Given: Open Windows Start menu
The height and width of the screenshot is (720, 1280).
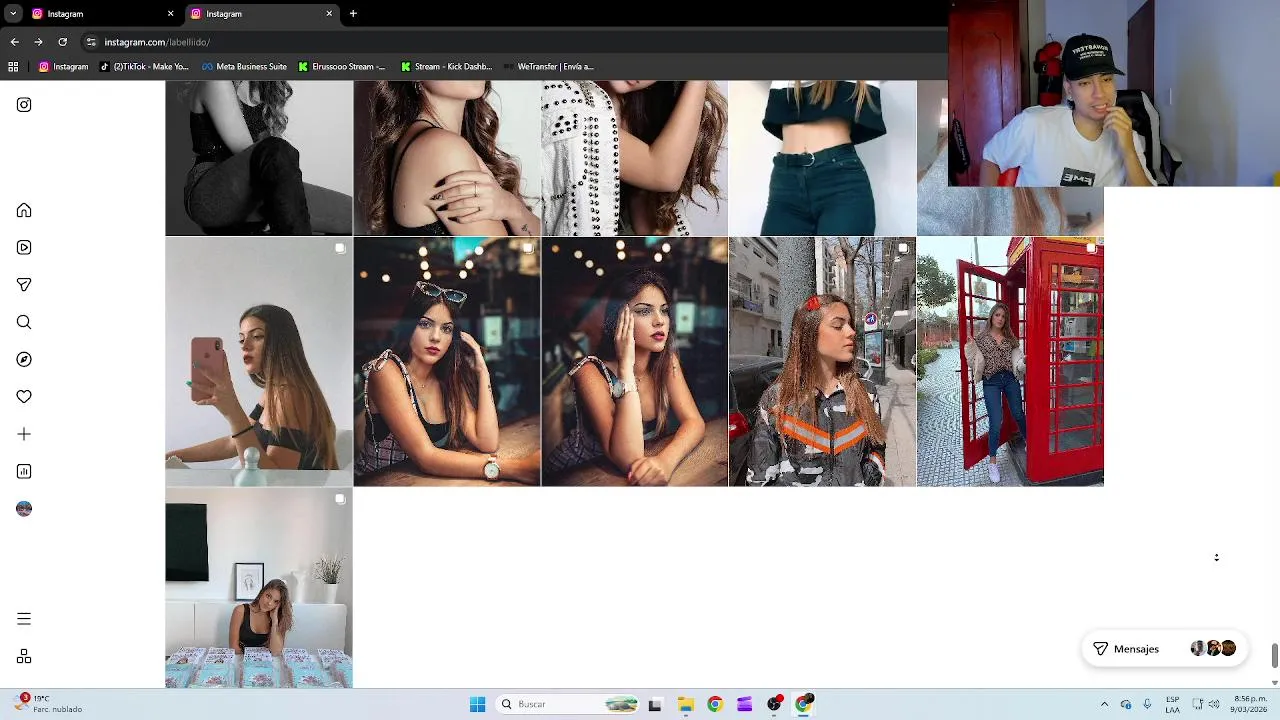Looking at the screenshot, I should click(477, 704).
